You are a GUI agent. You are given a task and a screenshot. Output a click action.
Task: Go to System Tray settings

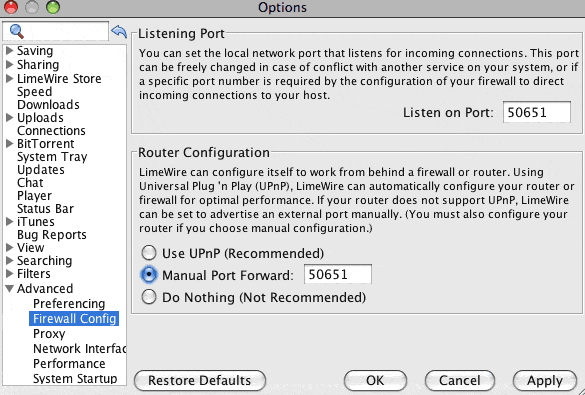[52, 157]
